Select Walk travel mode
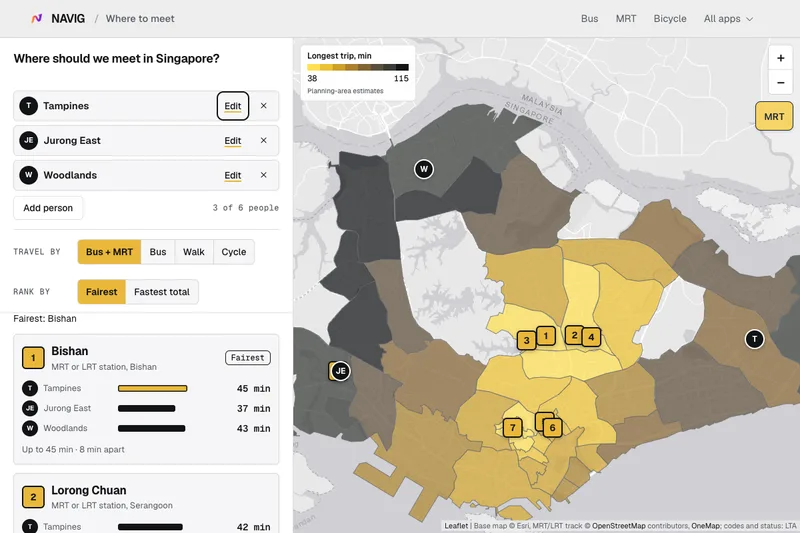Screen dimensions: 800x533 194,252
